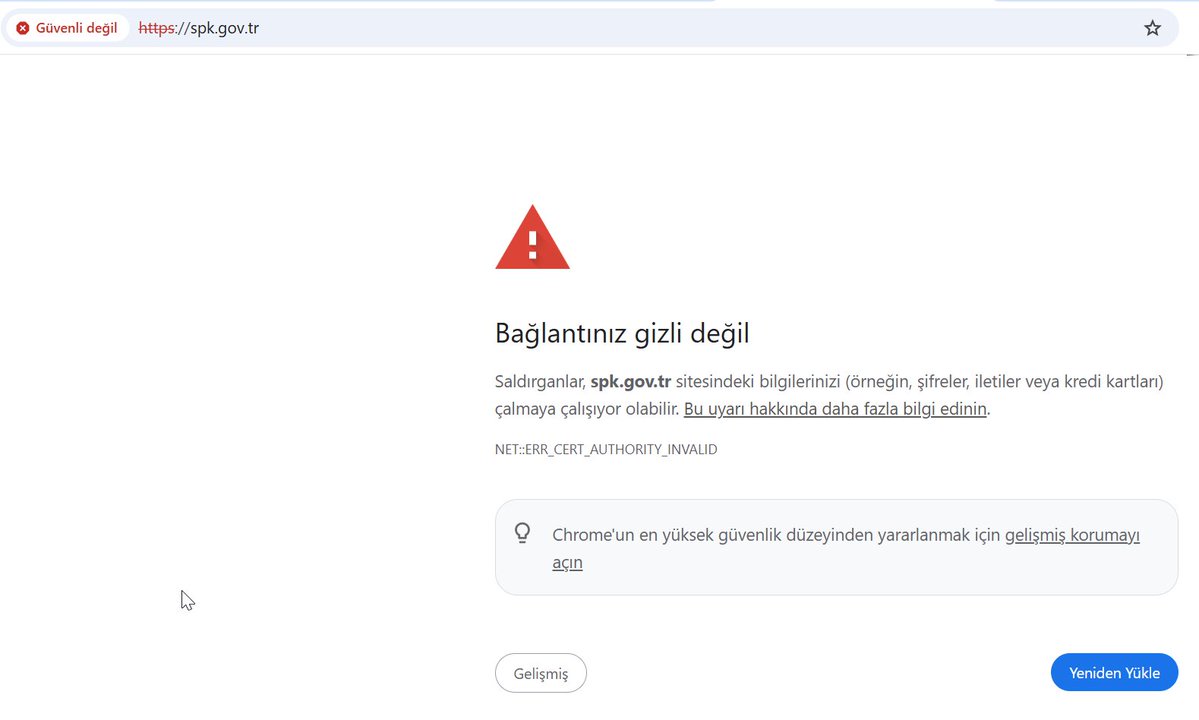Image resolution: width=1199 pixels, height=720 pixels.
Task: Open the 'gelişmiş korumayı açın' link
Action: pyautogui.click(x=1072, y=535)
